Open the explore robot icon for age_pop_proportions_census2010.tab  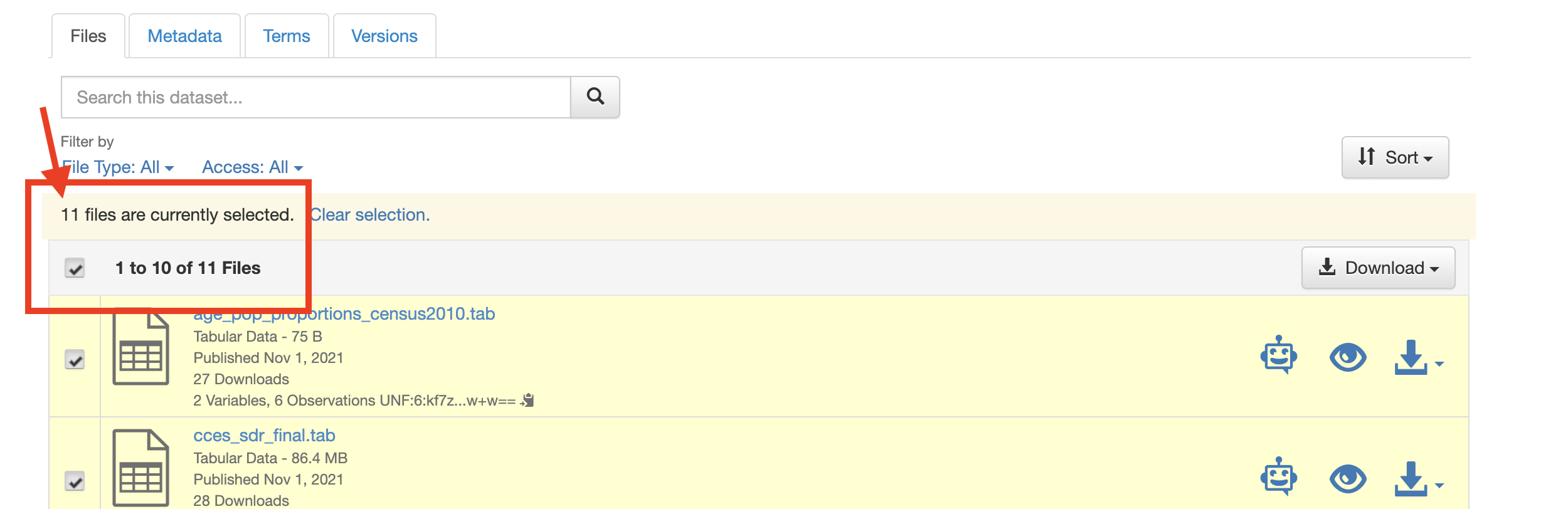(x=1278, y=355)
